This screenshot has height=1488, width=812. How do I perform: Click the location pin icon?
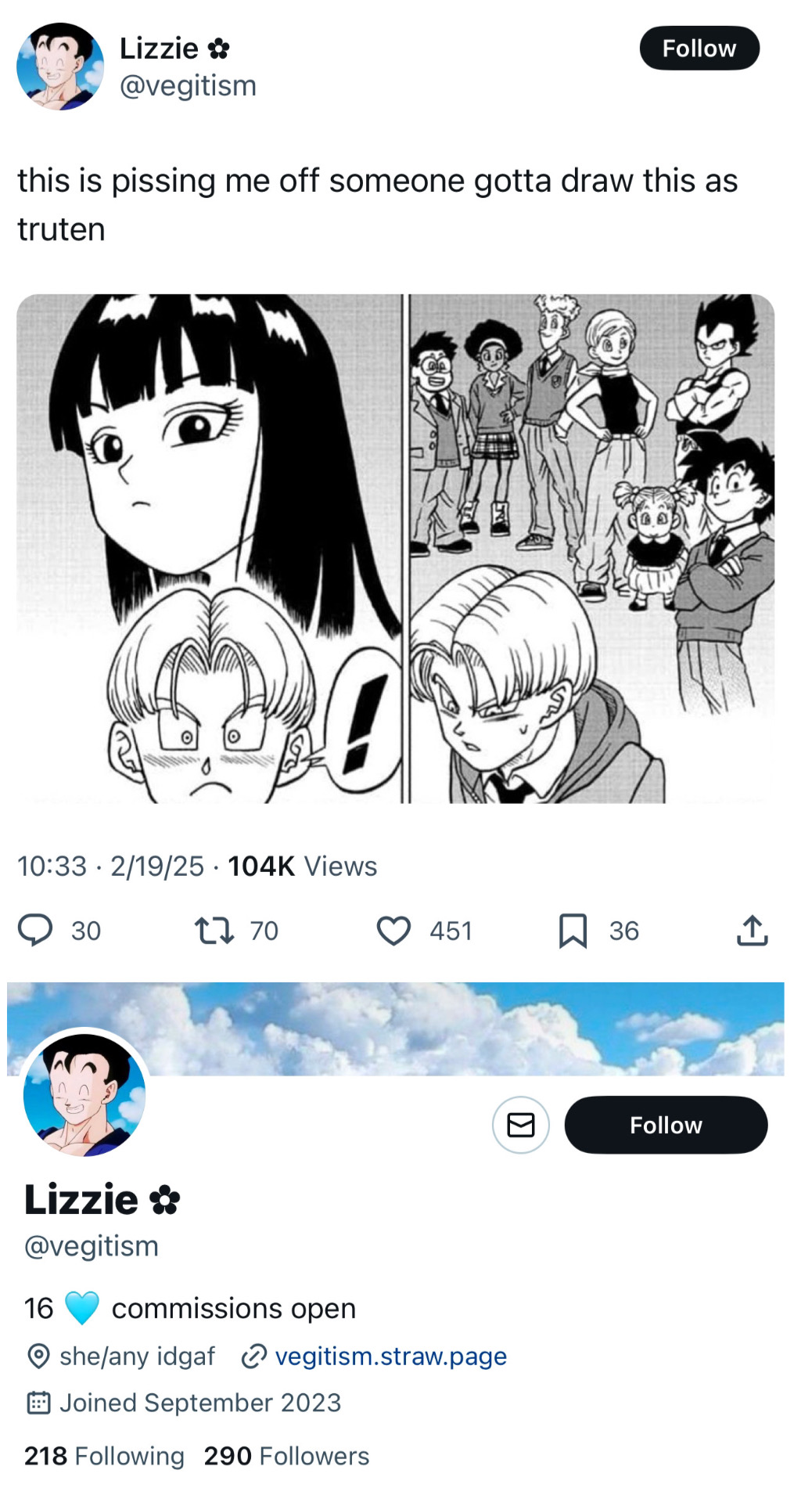pyautogui.click(x=38, y=1356)
